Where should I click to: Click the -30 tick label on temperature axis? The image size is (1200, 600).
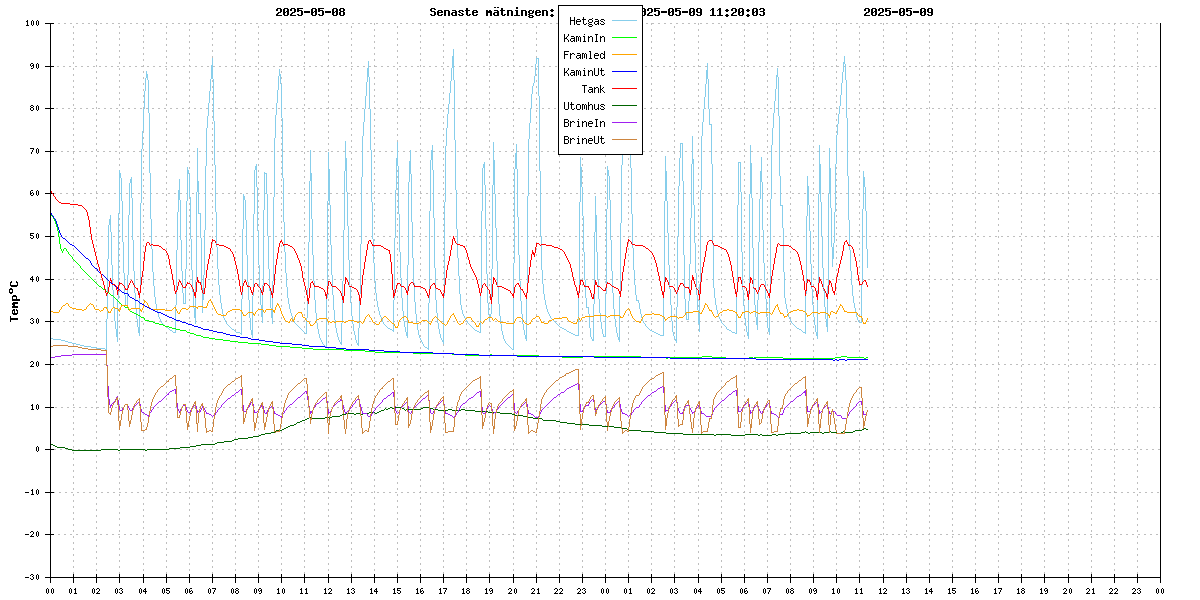click(x=32, y=577)
